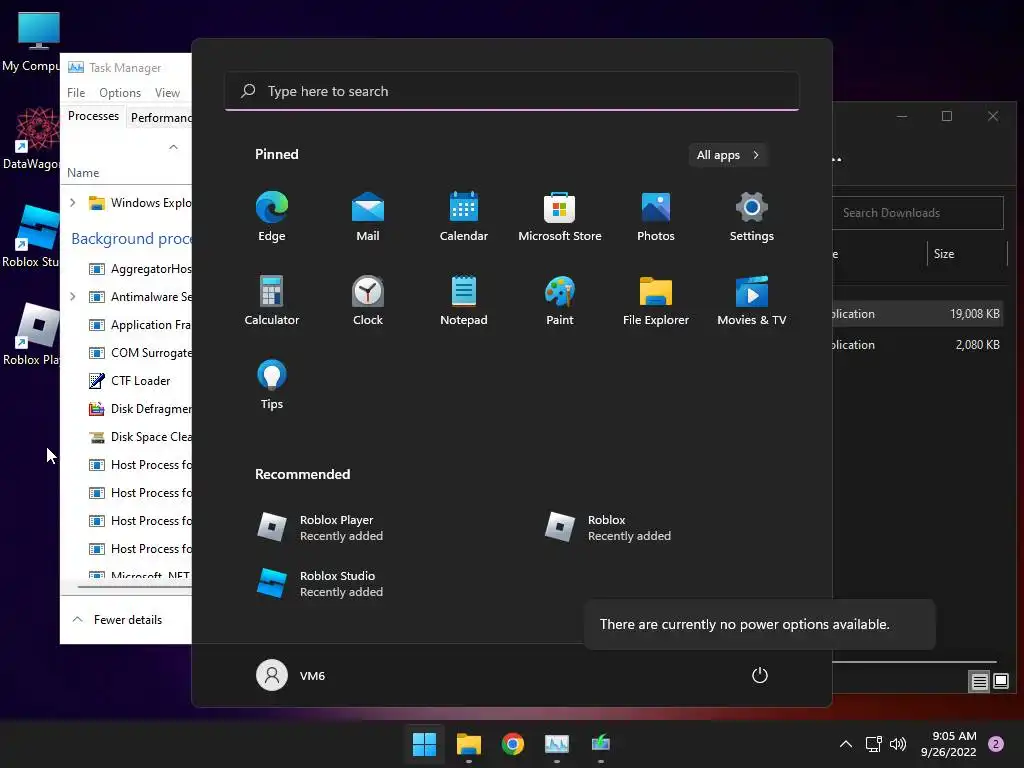This screenshot has width=1024, height=768.
Task: Select the 19,008 KB file row
Action: 919,314
